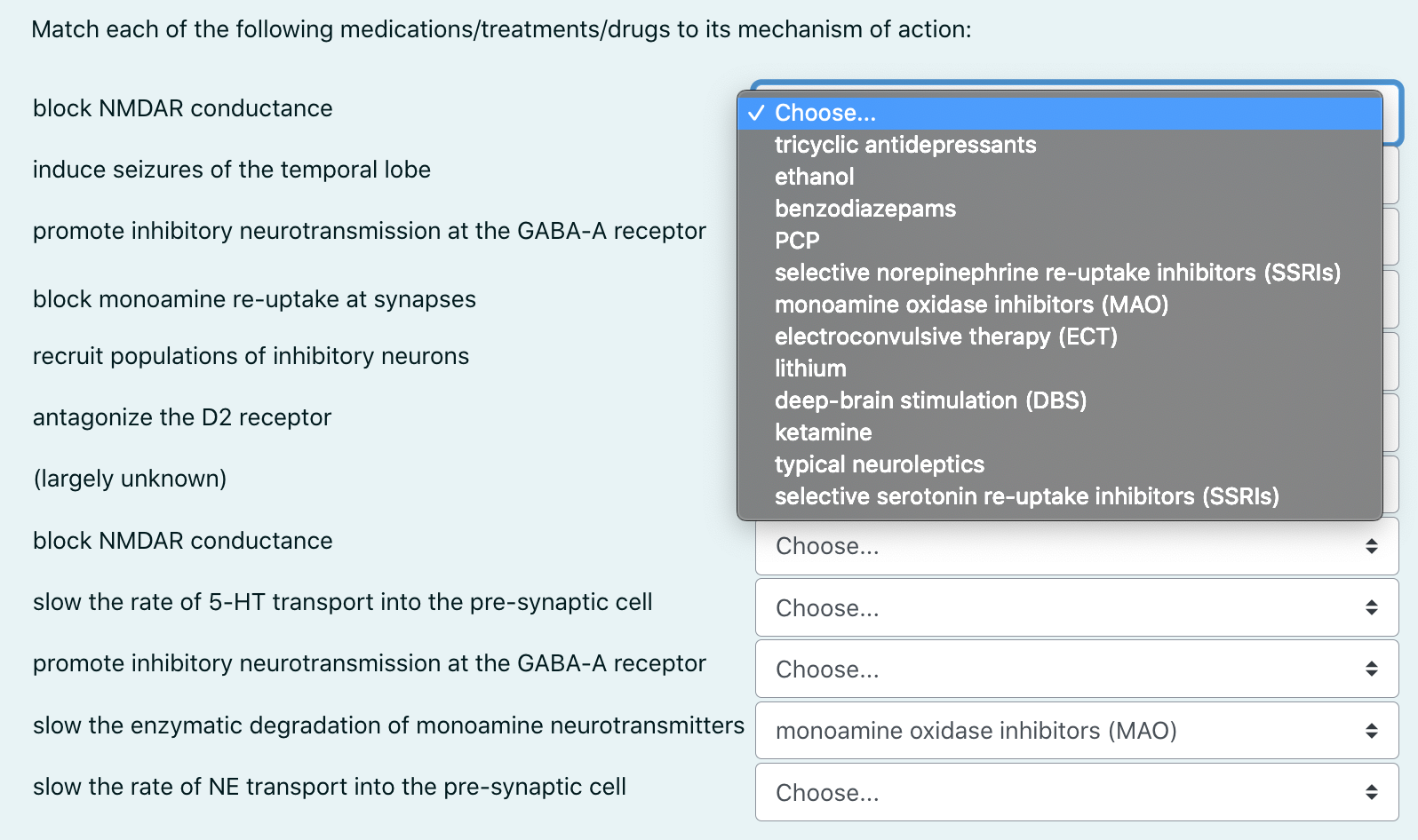This screenshot has height=840, width=1418.
Task: Select "PCP" from the dropdown options
Action: (797, 241)
